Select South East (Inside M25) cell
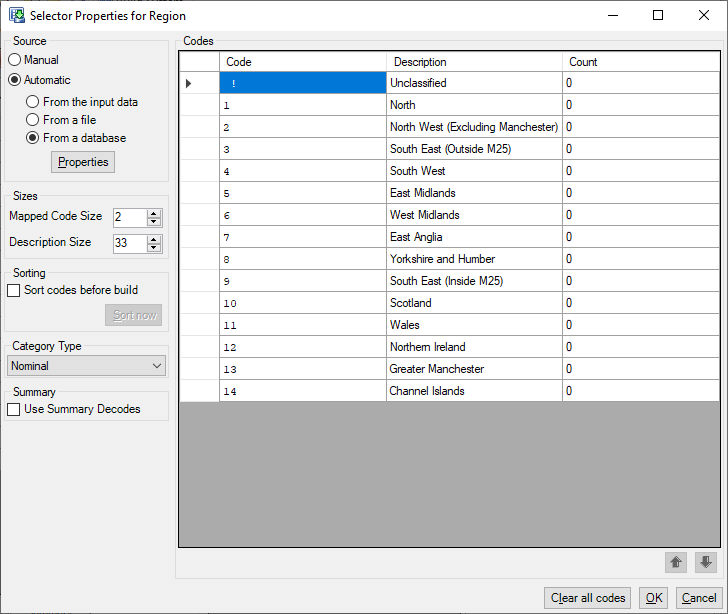Image resolution: width=728 pixels, height=614 pixels. coord(474,281)
